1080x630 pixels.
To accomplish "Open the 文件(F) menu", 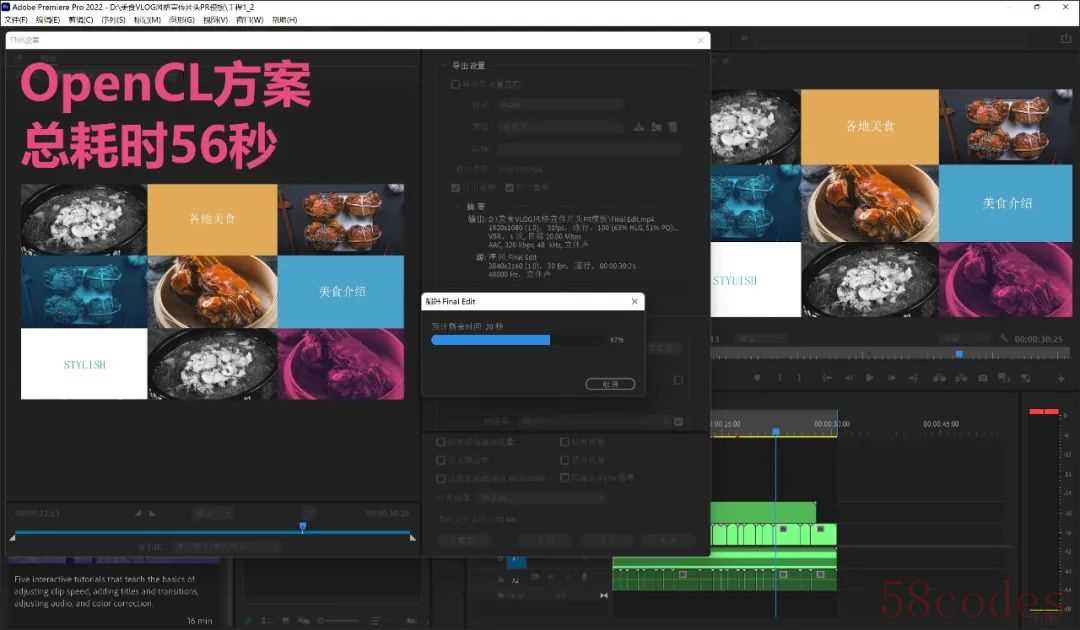I will click(x=16, y=20).
